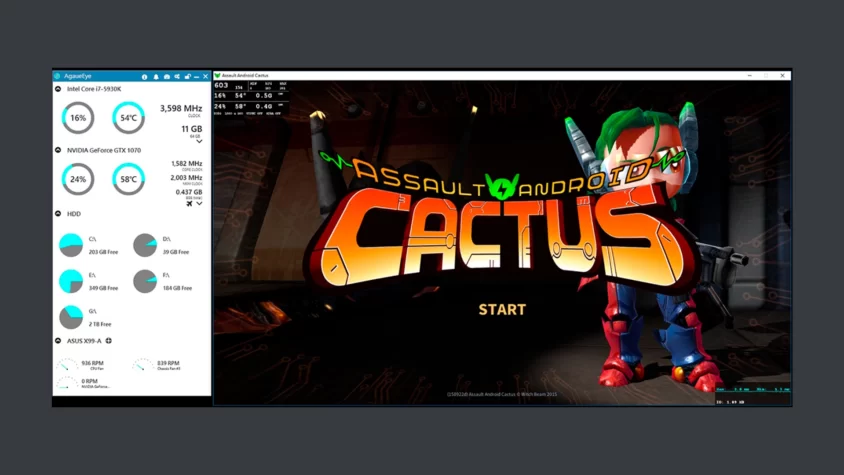Click the 58°C GPU temperature gauge
The image size is (844, 475).
129,179
